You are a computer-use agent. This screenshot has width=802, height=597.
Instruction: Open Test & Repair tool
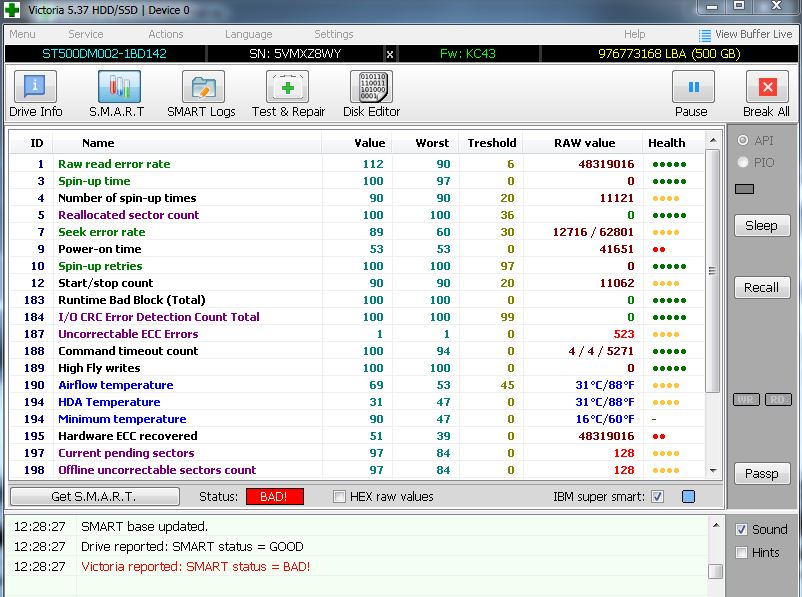(x=288, y=94)
